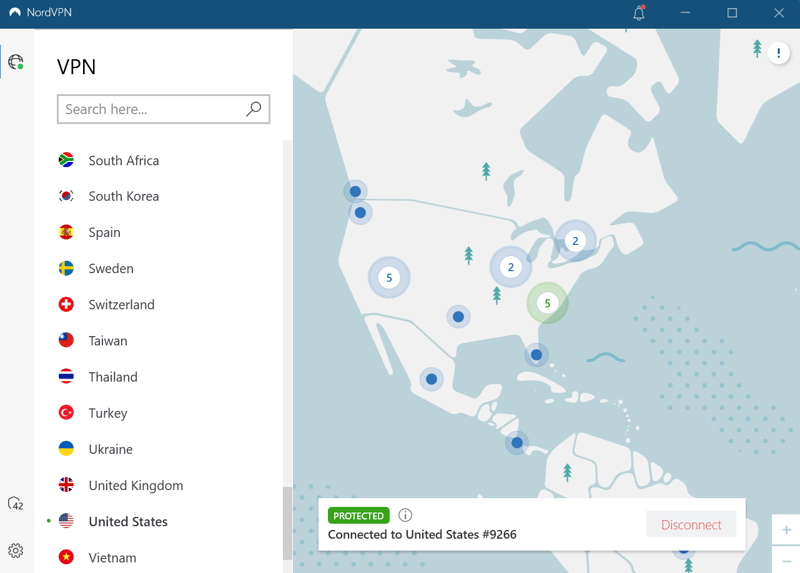
Task: Open the 42 shield counter icon
Action: [x=16, y=504]
